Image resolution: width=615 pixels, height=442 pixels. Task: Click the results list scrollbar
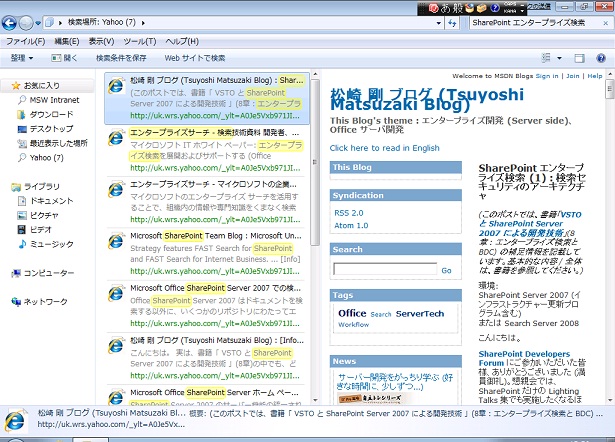point(315,163)
